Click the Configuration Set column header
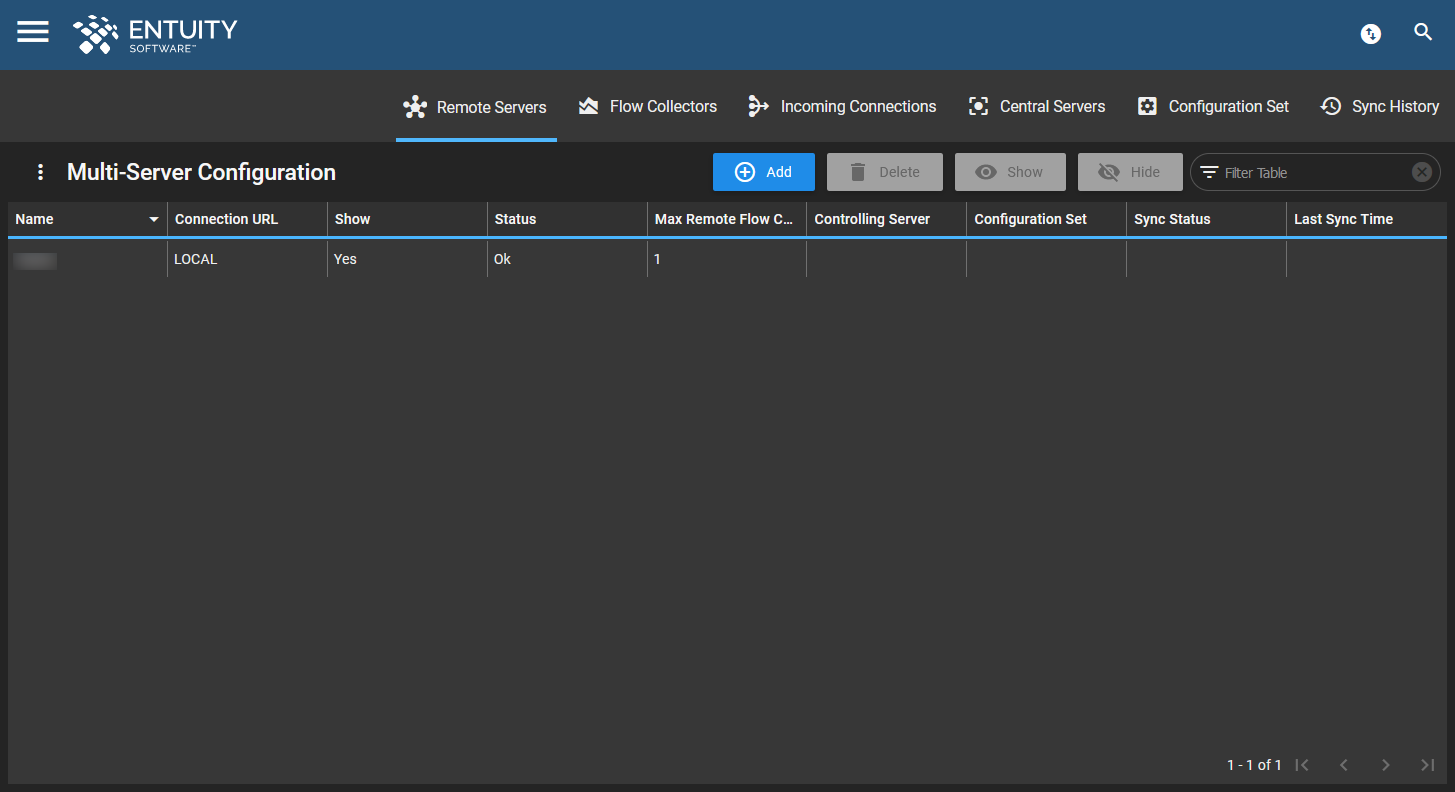The width and height of the screenshot is (1455, 792). point(1046,219)
